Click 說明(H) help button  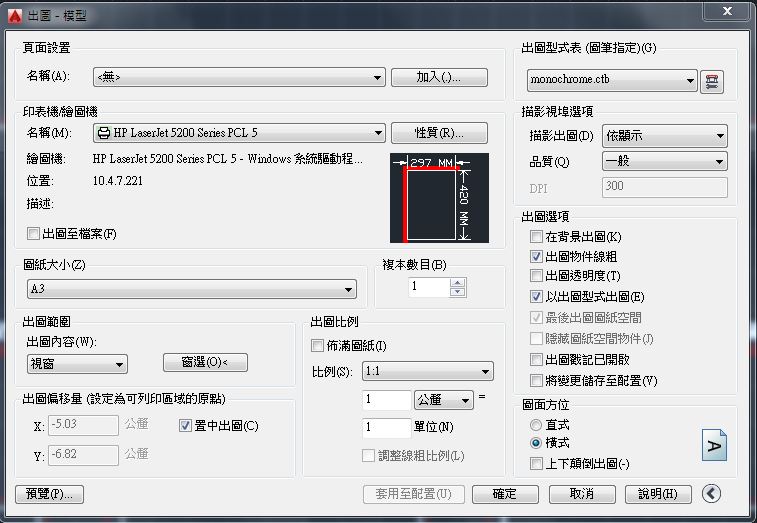658,494
